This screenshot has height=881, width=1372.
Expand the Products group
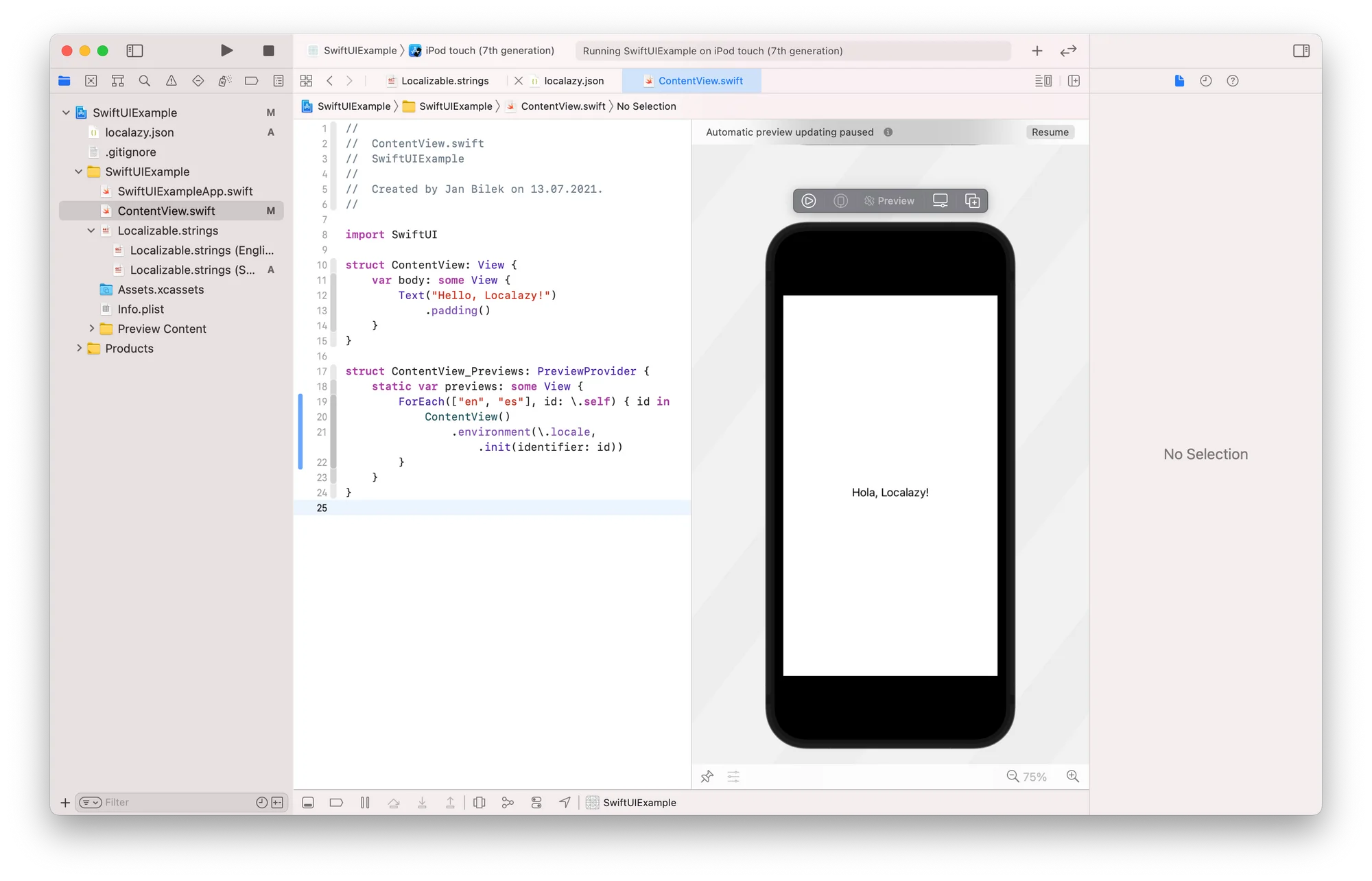coord(80,349)
